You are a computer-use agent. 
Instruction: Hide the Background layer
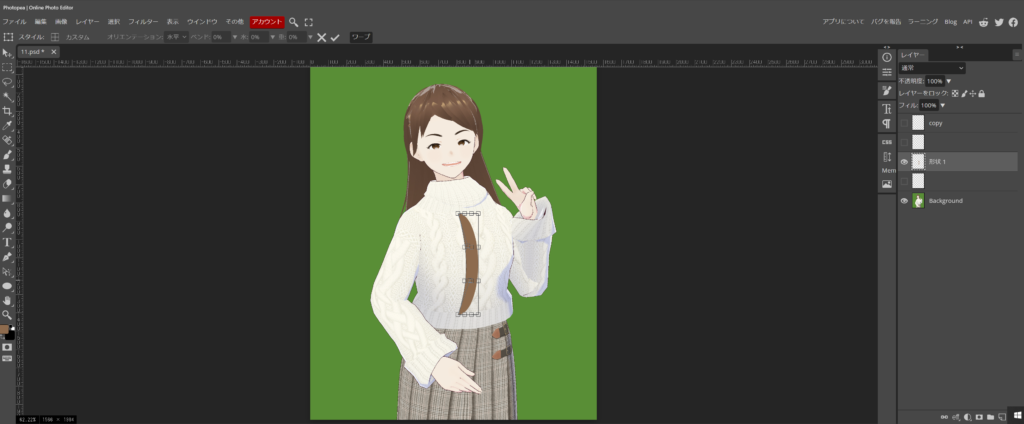[x=904, y=201]
